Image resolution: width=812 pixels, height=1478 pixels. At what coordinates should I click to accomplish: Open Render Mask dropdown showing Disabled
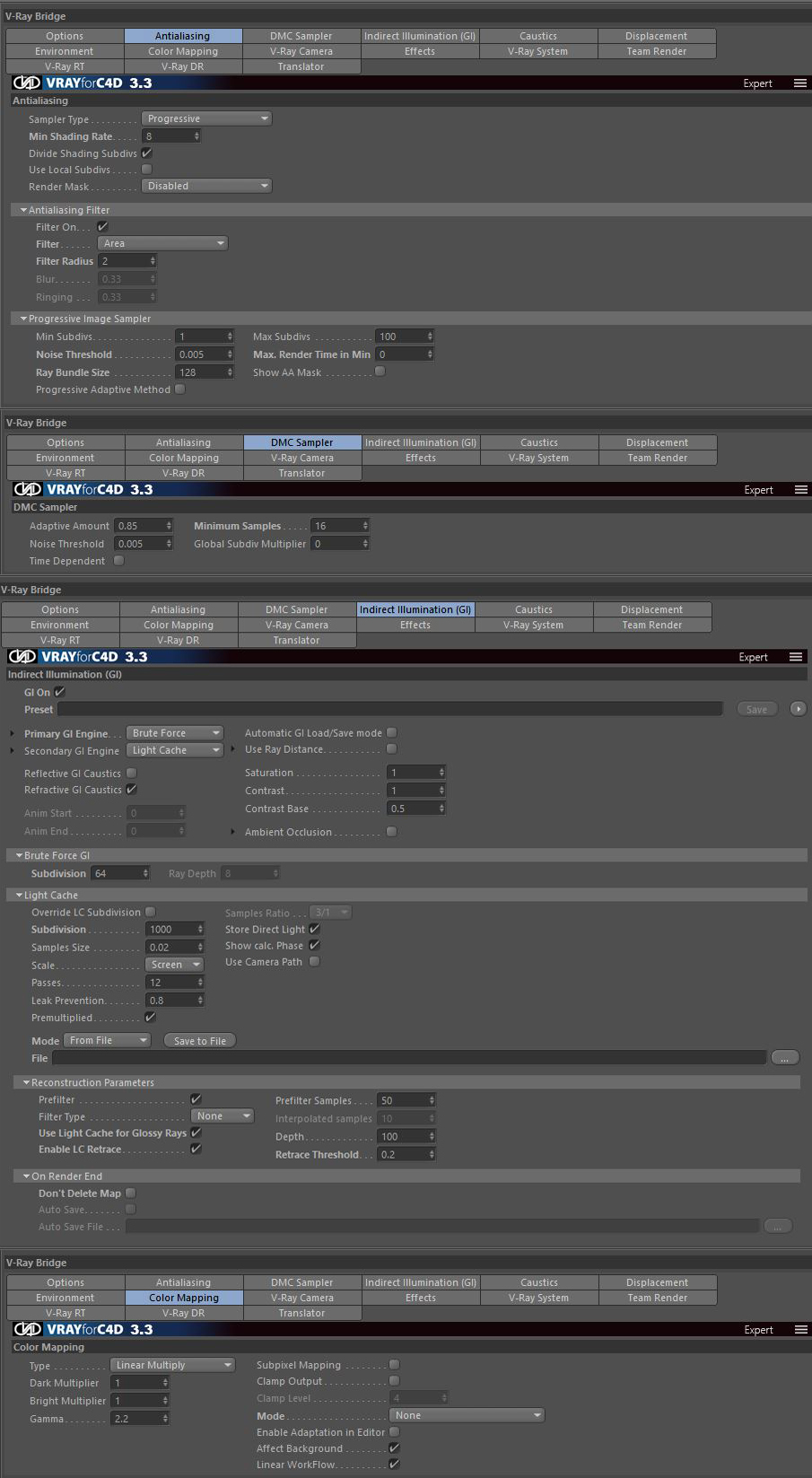(x=206, y=186)
